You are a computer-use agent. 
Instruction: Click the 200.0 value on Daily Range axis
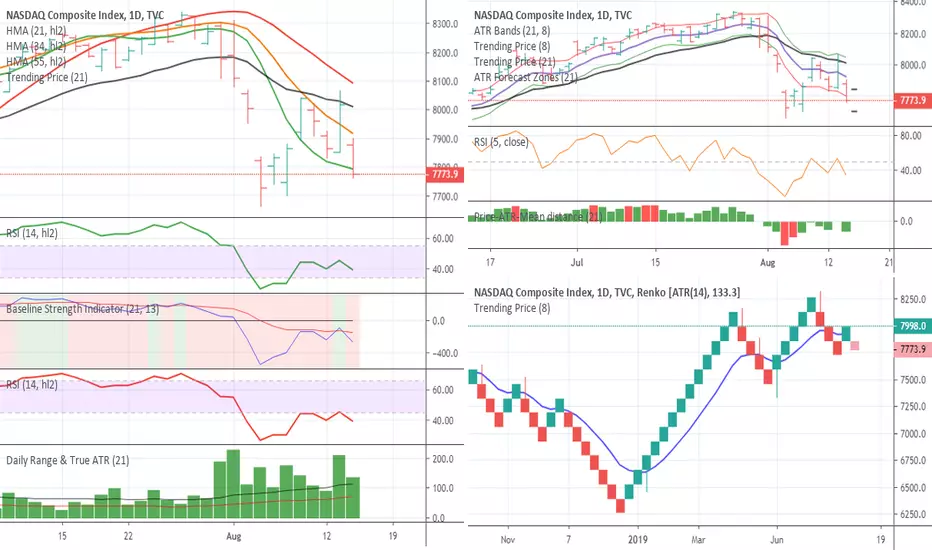[x=443, y=459]
